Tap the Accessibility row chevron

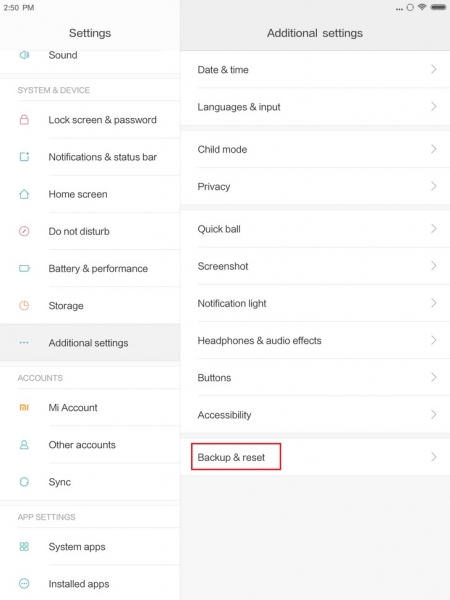point(434,414)
